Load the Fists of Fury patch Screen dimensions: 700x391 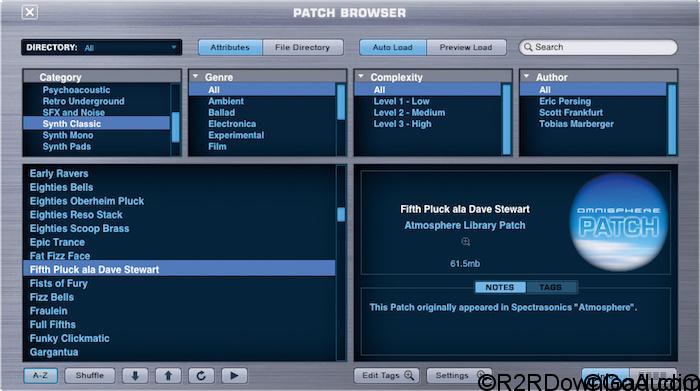[x=58, y=283]
